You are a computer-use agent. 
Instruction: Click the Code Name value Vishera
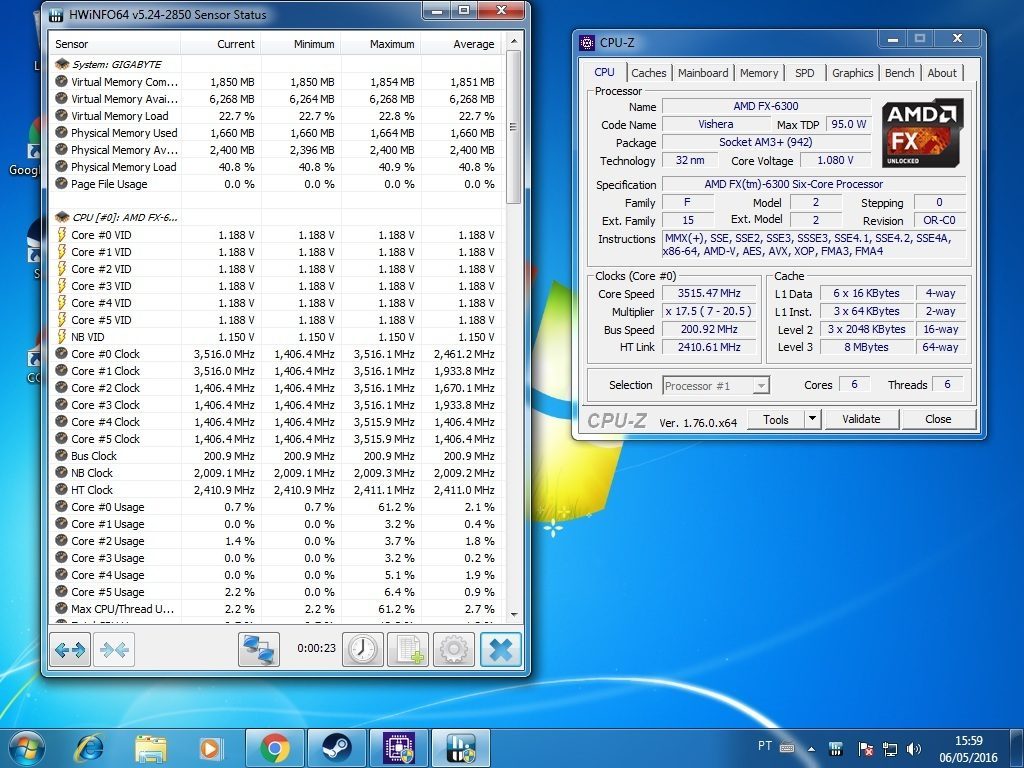[x=716, y=124]
